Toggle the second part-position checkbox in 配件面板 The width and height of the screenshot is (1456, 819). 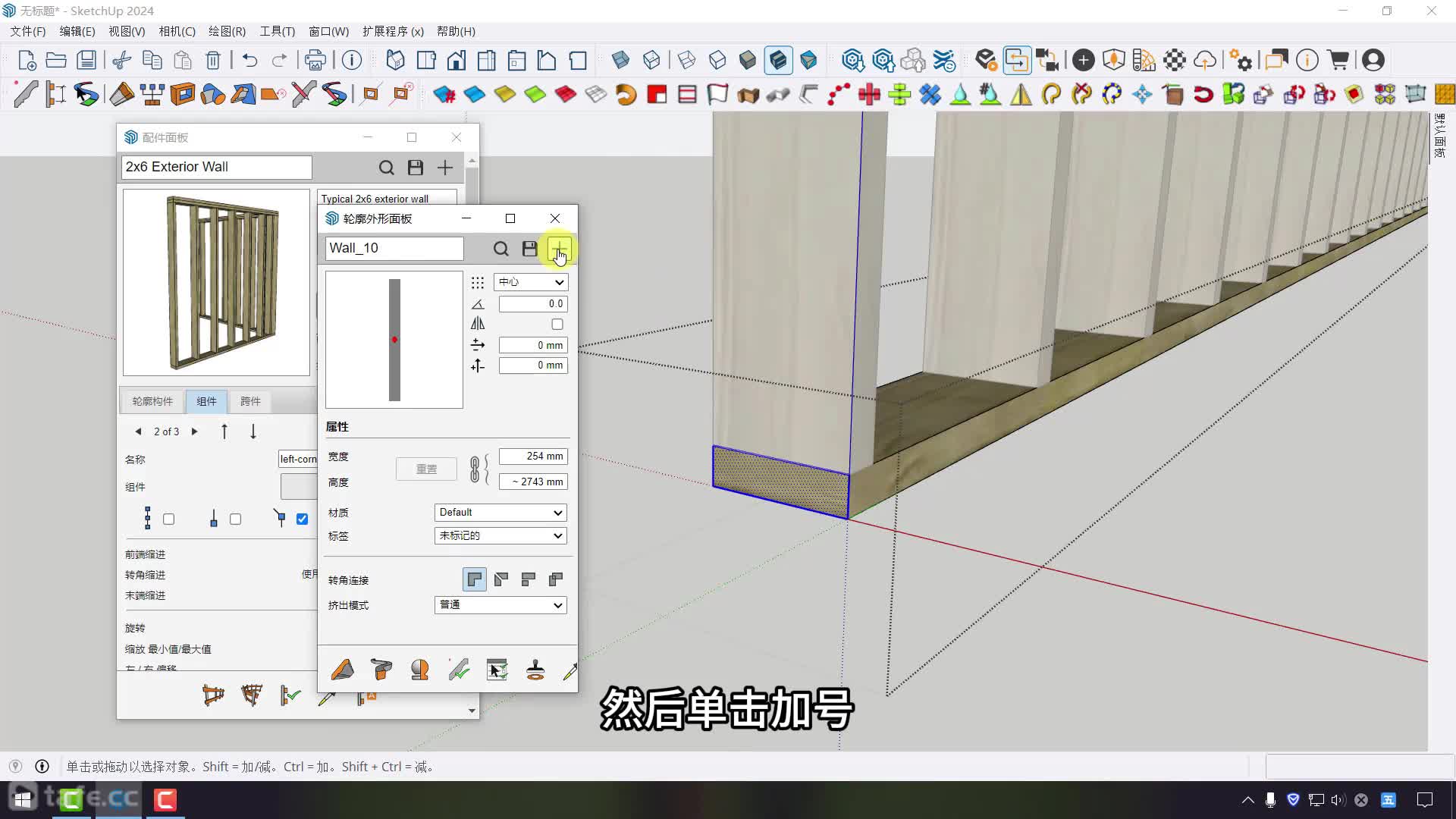click(x=236, y=519)
